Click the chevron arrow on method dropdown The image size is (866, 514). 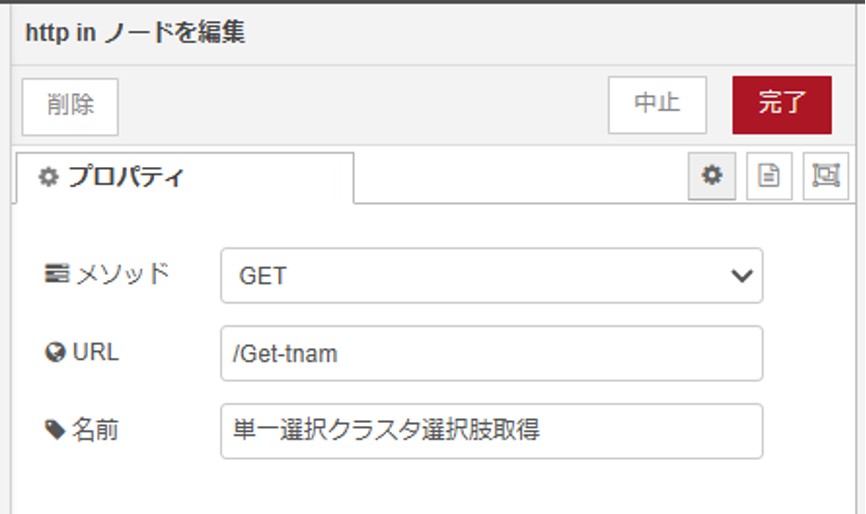741,276
